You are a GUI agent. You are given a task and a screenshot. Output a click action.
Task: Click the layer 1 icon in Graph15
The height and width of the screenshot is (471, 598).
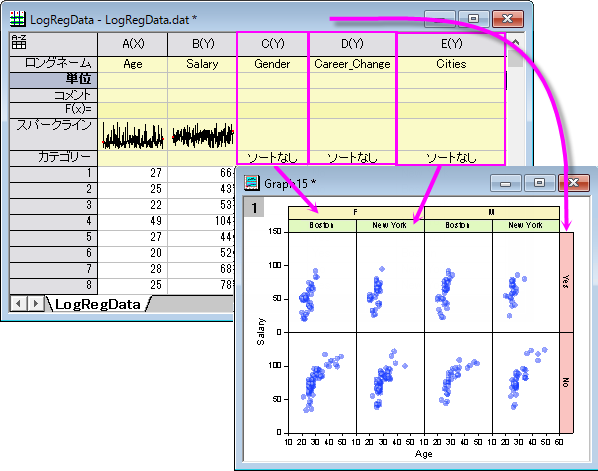pyautogui.click(x=254, y=208)
